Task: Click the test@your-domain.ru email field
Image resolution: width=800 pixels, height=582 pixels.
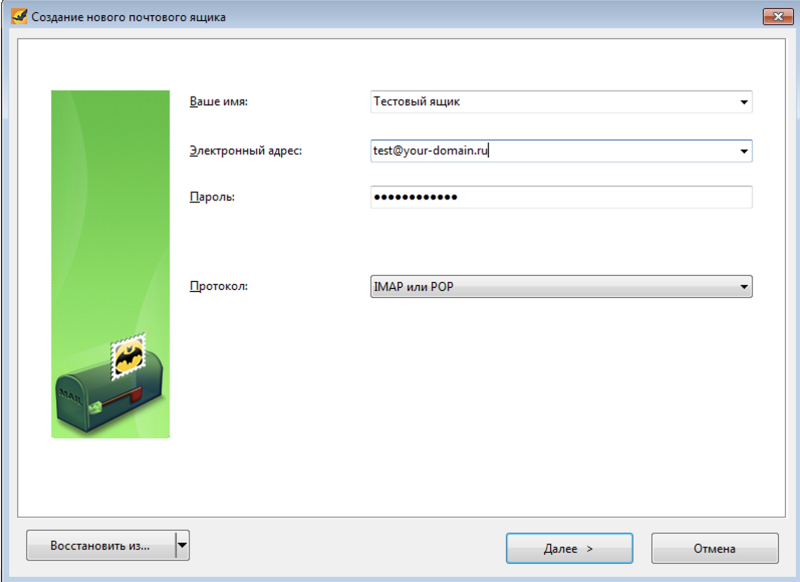Action: point(550,151)
